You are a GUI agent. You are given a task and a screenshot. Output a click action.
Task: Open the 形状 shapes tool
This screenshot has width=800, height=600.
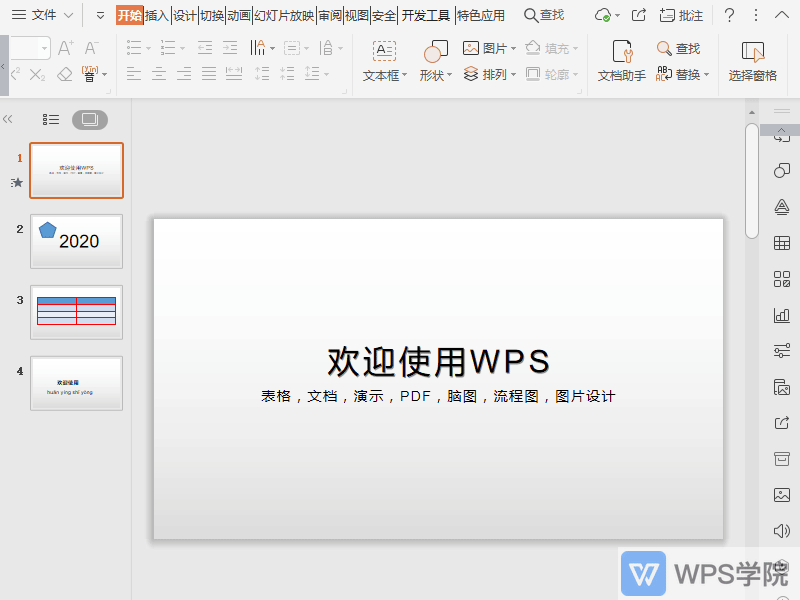433,60
